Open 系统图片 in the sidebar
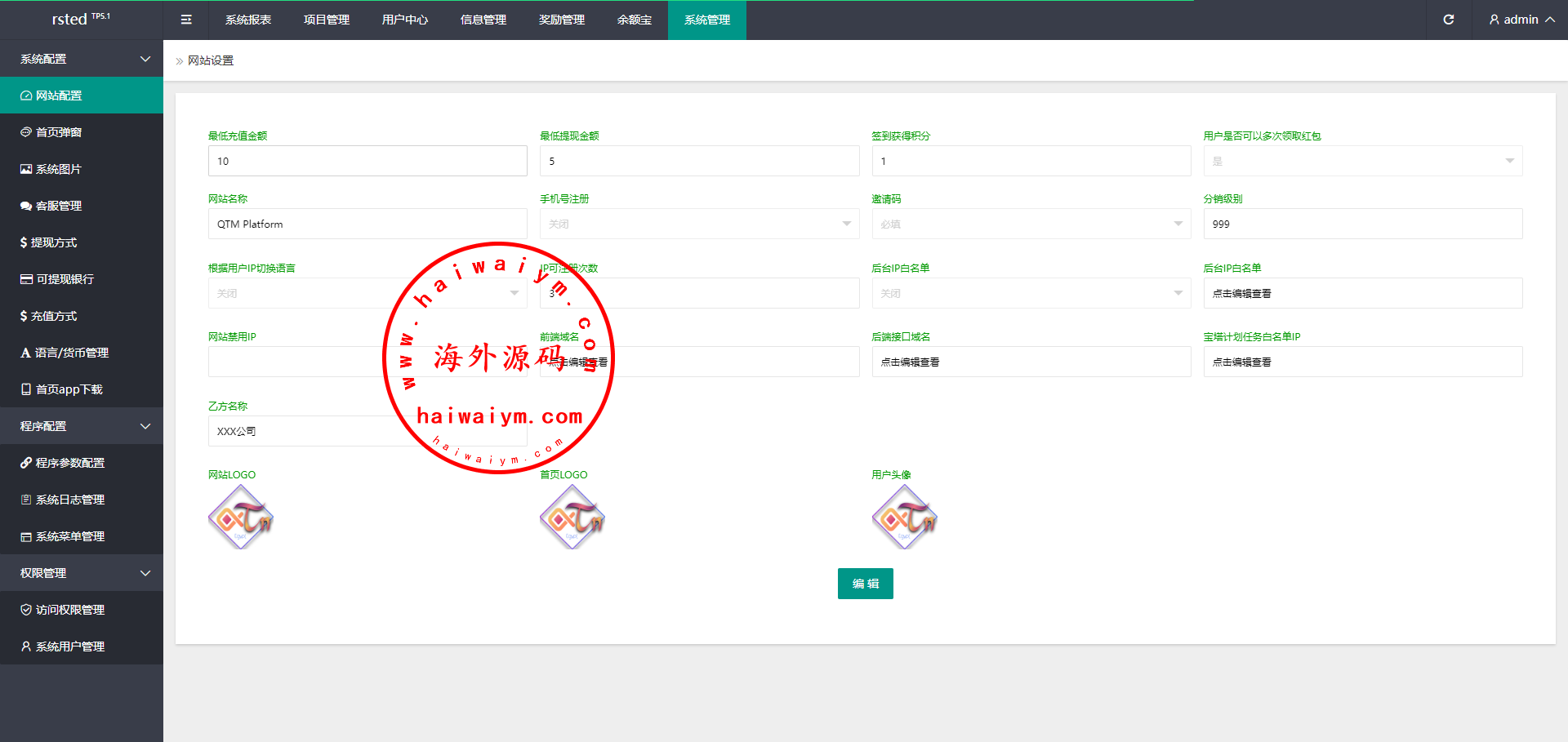This screenshot has width=1568, height=742. pyautogui.click(x=59, y=169)
